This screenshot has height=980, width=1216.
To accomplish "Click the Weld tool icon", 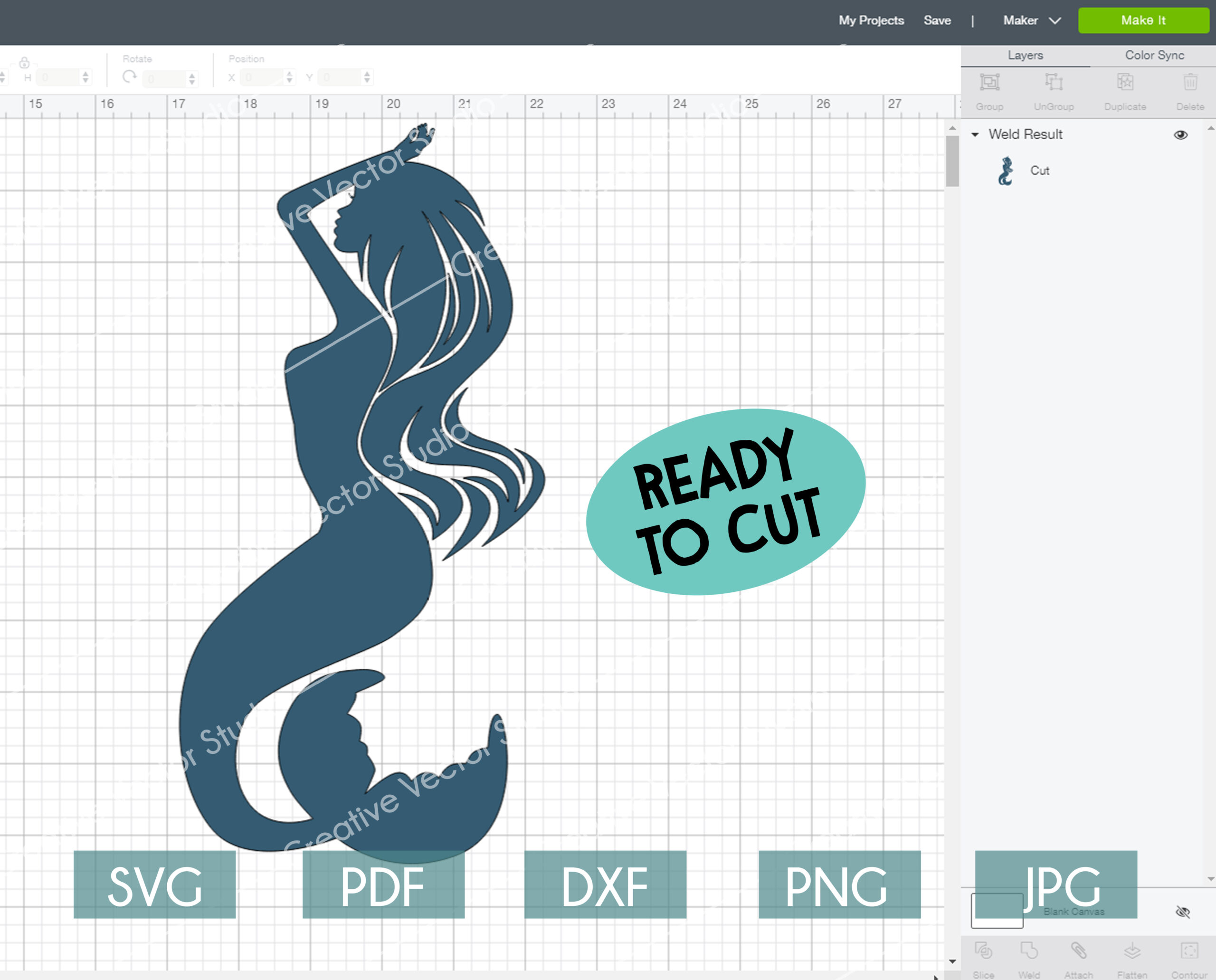I will coord(1028,951).
